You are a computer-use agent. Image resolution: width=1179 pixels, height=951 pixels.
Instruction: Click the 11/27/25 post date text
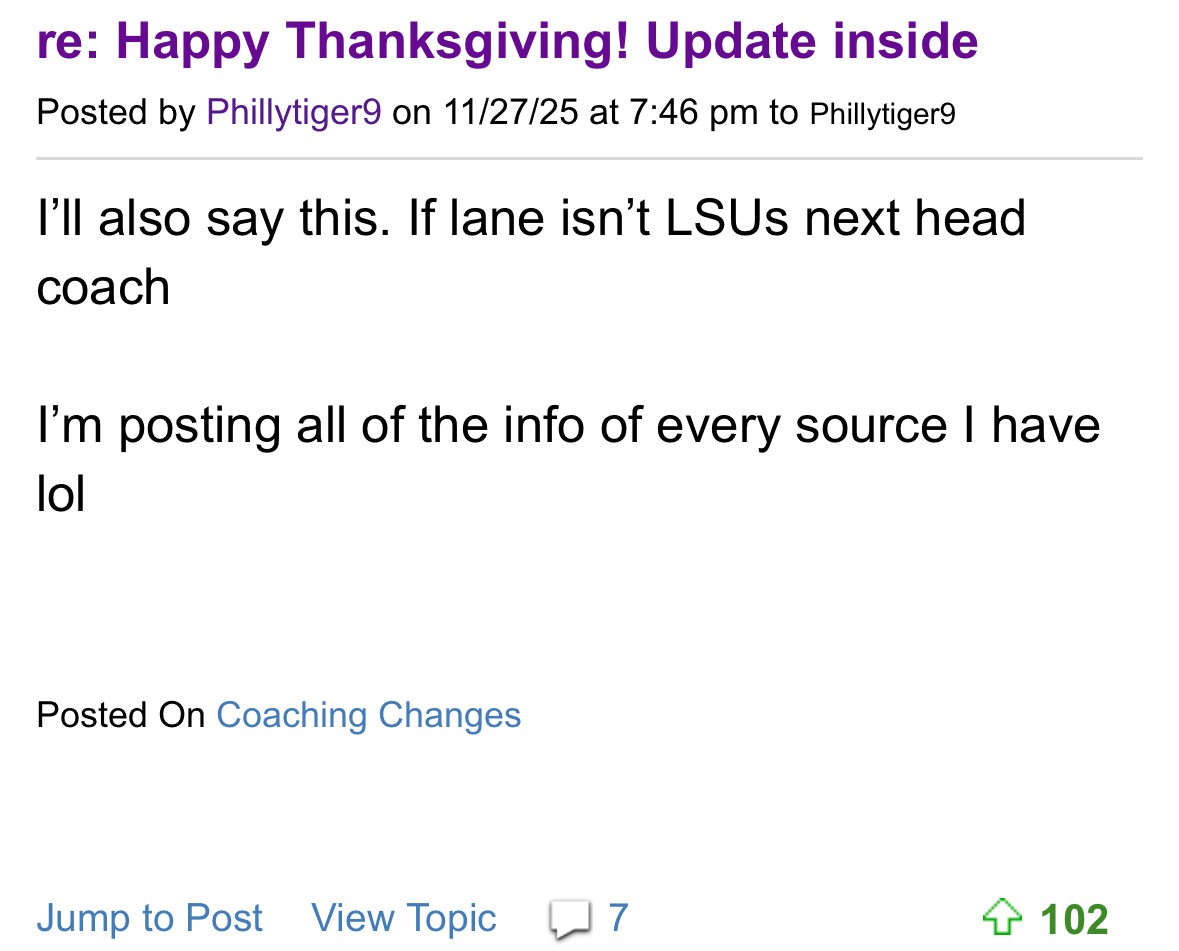510,113
